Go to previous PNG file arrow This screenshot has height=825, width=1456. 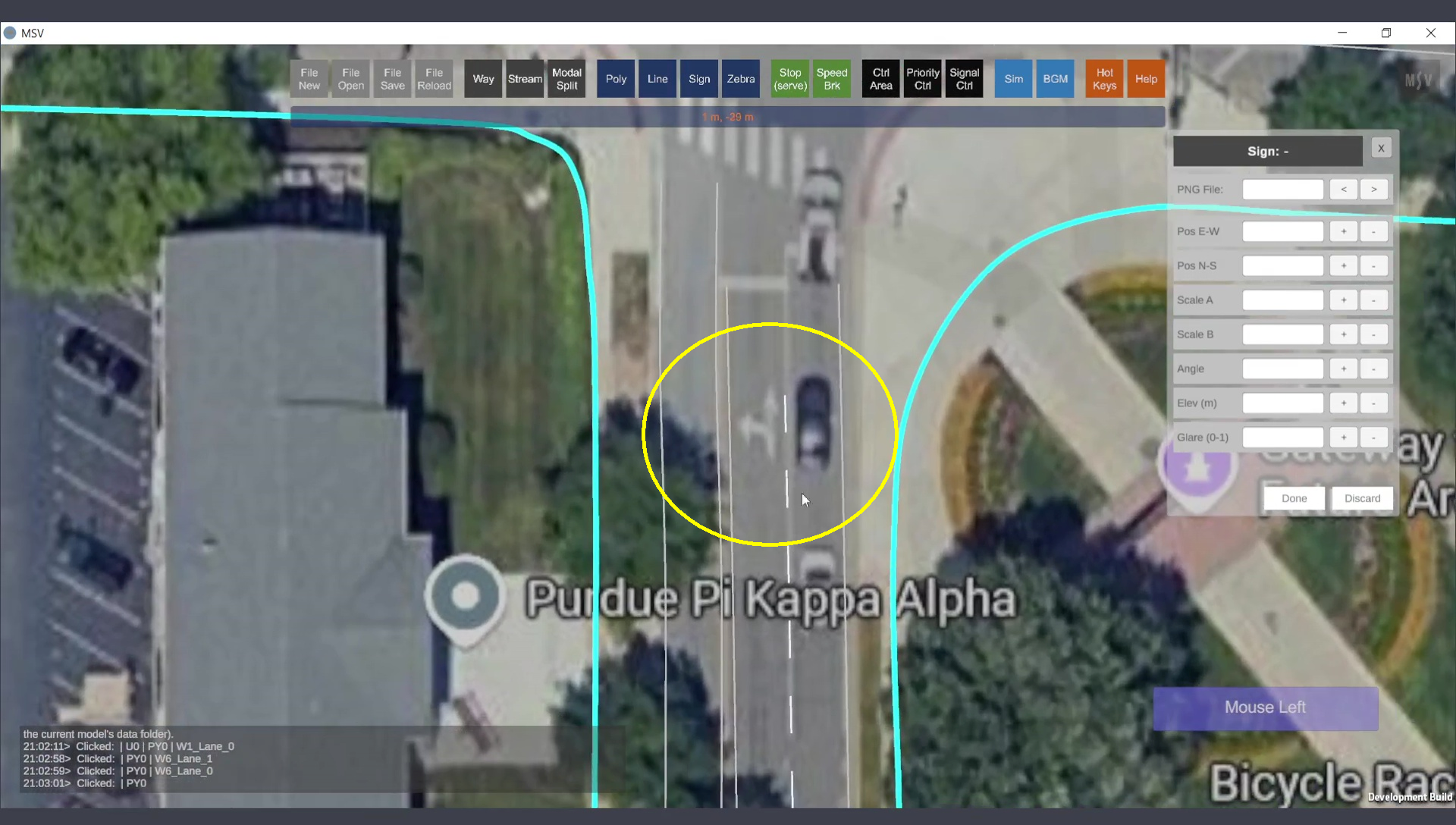[x=1343, y=190]
